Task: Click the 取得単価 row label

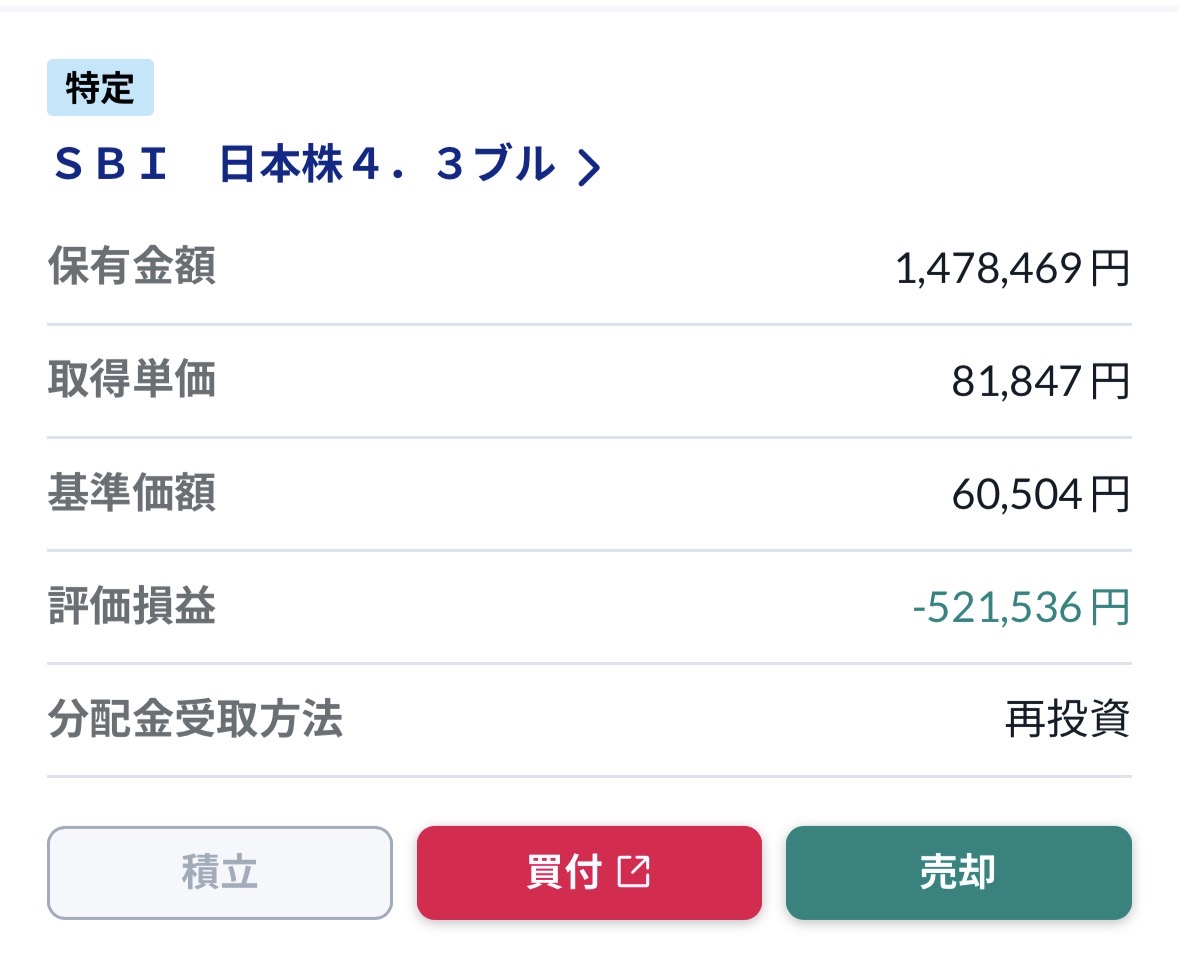Action: (x=132, y=379)
